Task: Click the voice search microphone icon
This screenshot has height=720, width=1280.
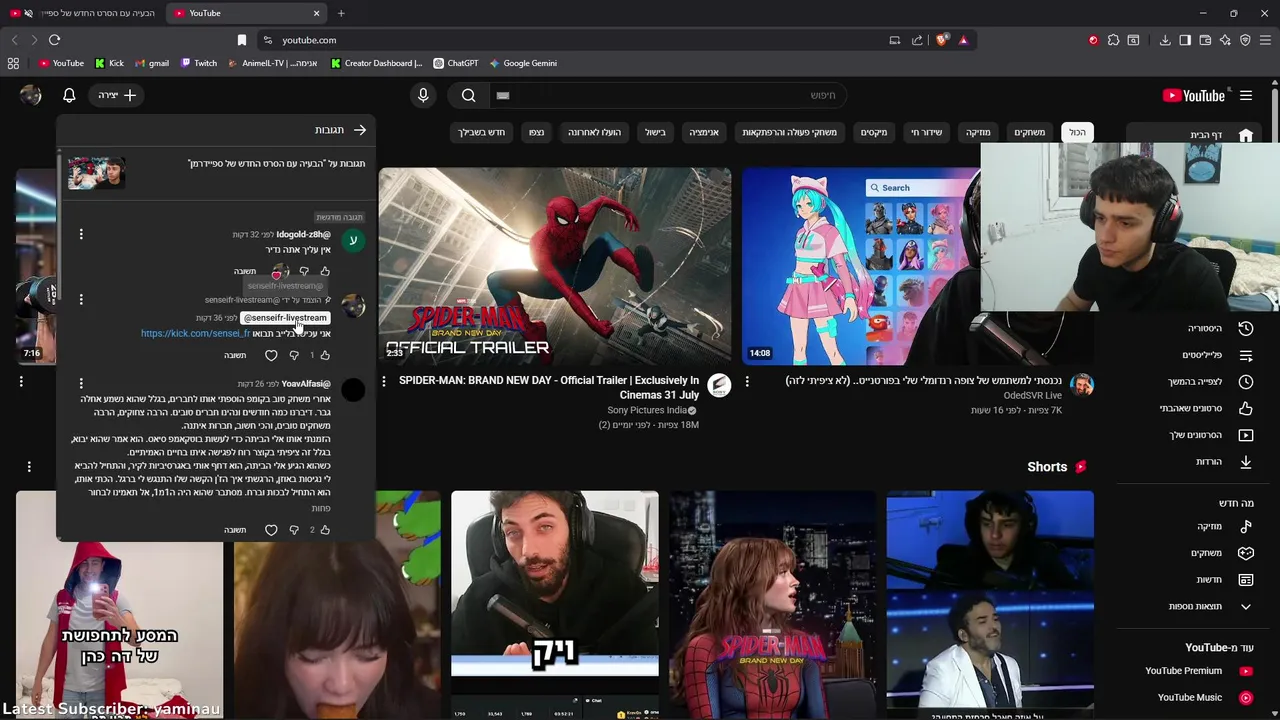Action: tap(423, 95)
